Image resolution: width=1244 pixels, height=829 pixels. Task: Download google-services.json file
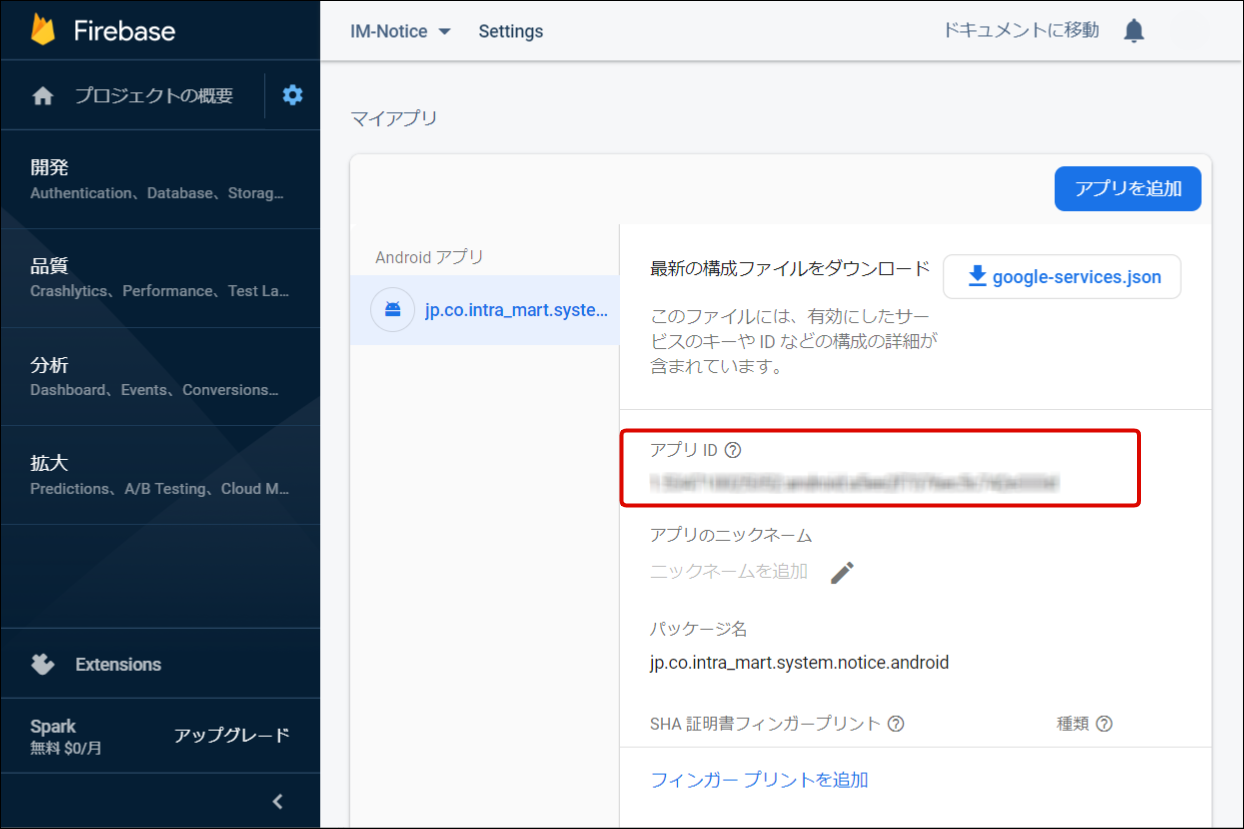point(1062,277)
